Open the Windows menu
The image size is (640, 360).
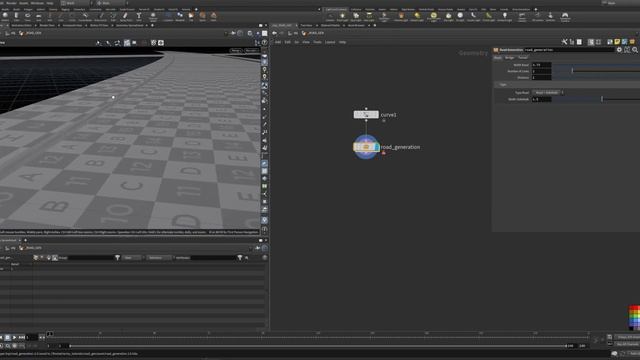[37, 3]
